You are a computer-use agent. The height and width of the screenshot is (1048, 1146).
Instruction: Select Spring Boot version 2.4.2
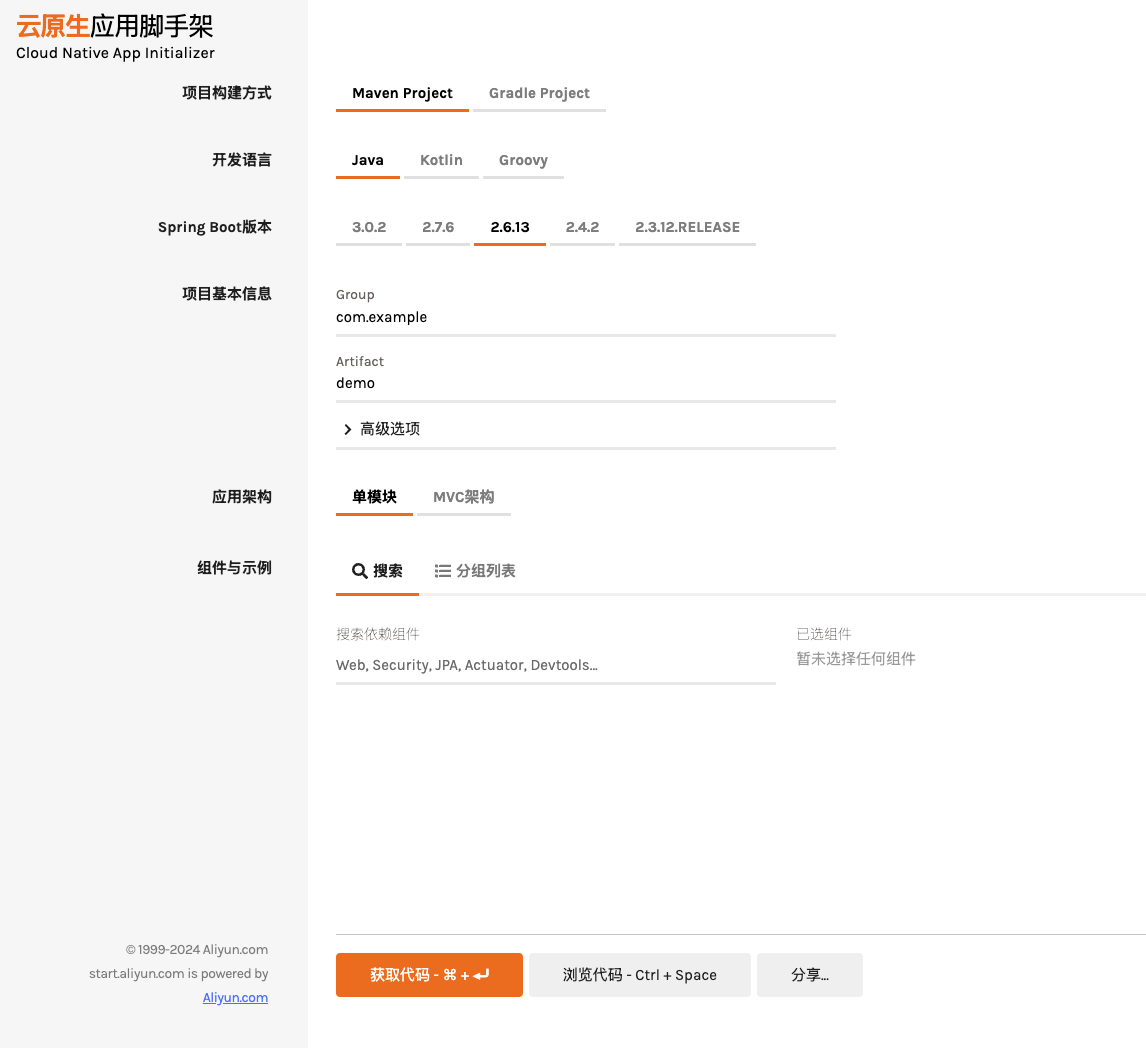(x=583, y=227)
